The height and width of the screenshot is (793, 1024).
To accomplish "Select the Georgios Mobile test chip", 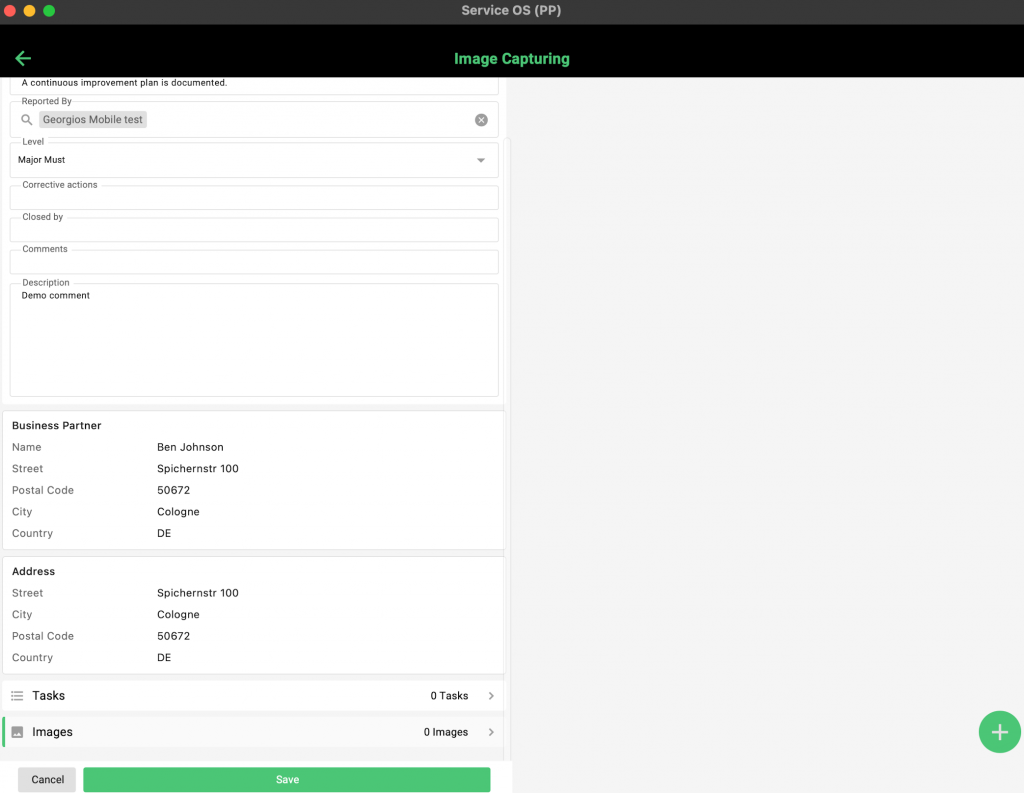I will point(93,120).
